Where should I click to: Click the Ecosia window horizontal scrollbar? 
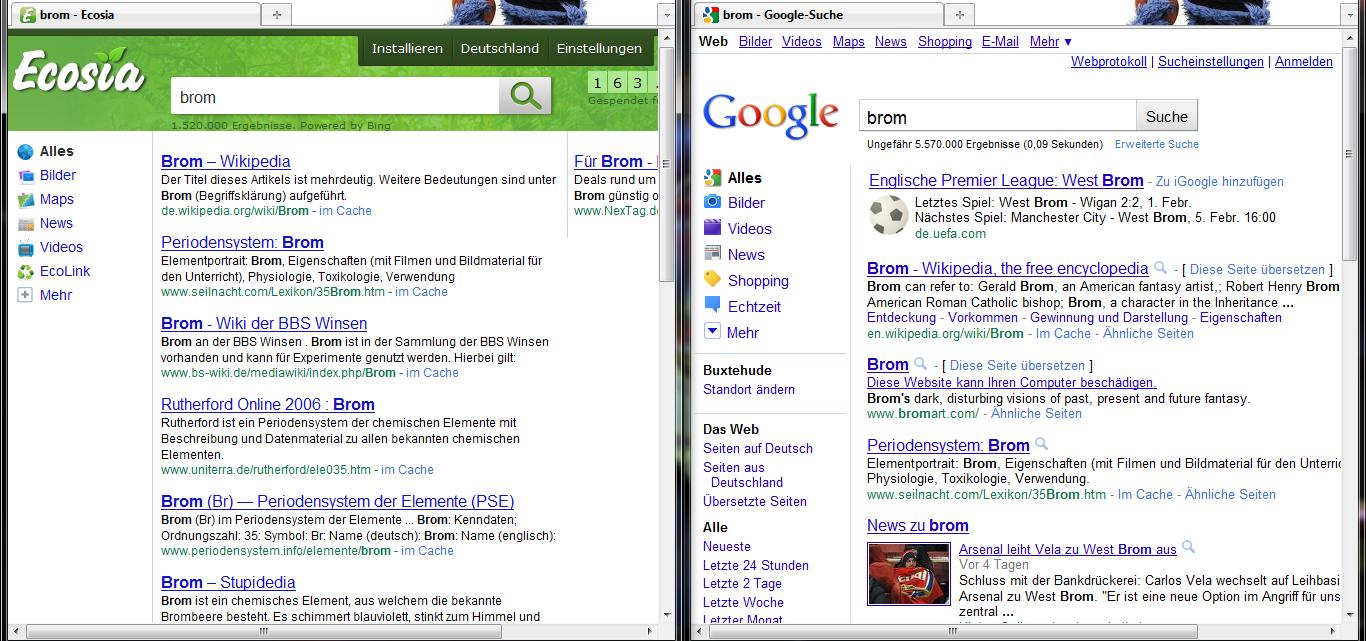click(262, 631)
